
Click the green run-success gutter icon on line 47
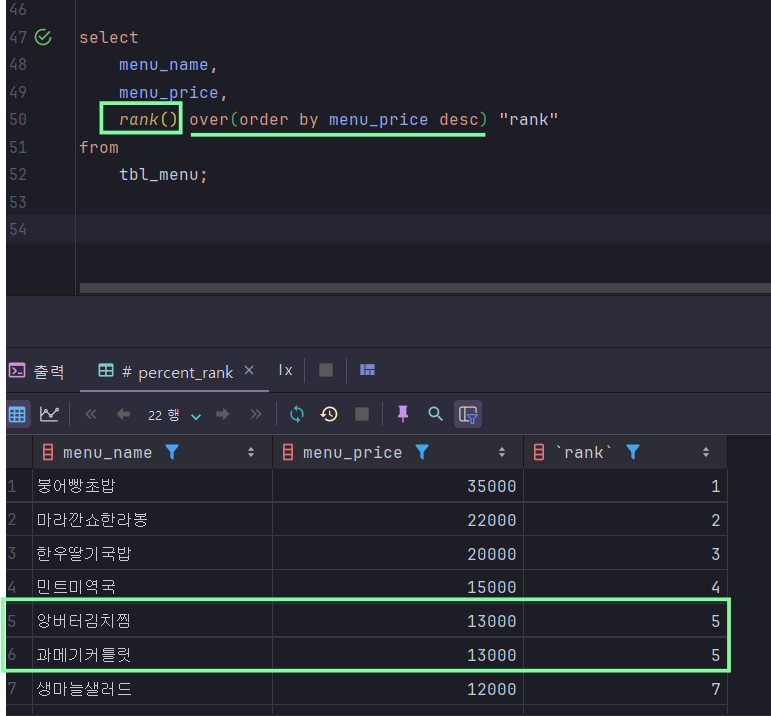[x=43, y=37]
